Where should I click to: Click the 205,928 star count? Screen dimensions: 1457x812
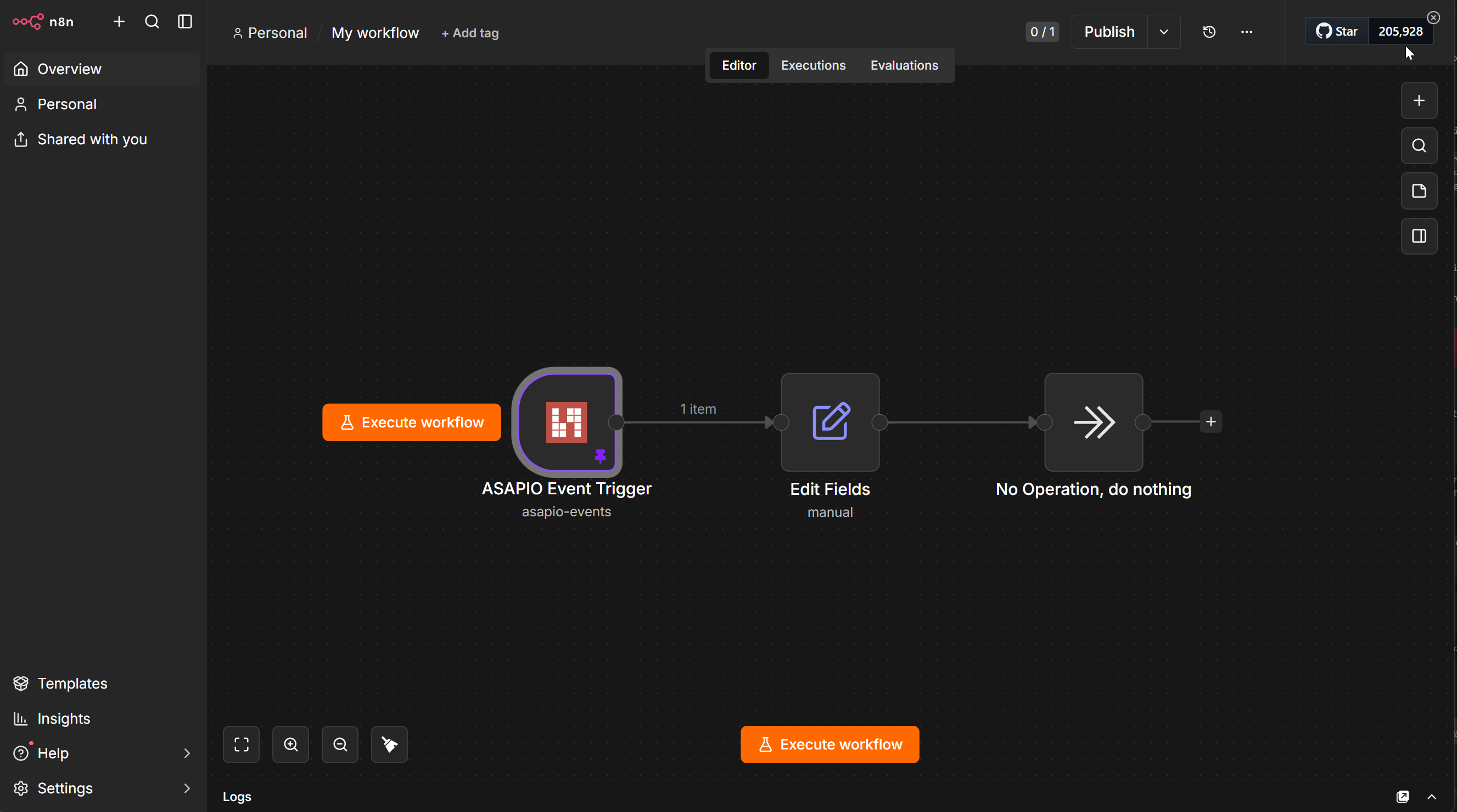(1400, 31)
